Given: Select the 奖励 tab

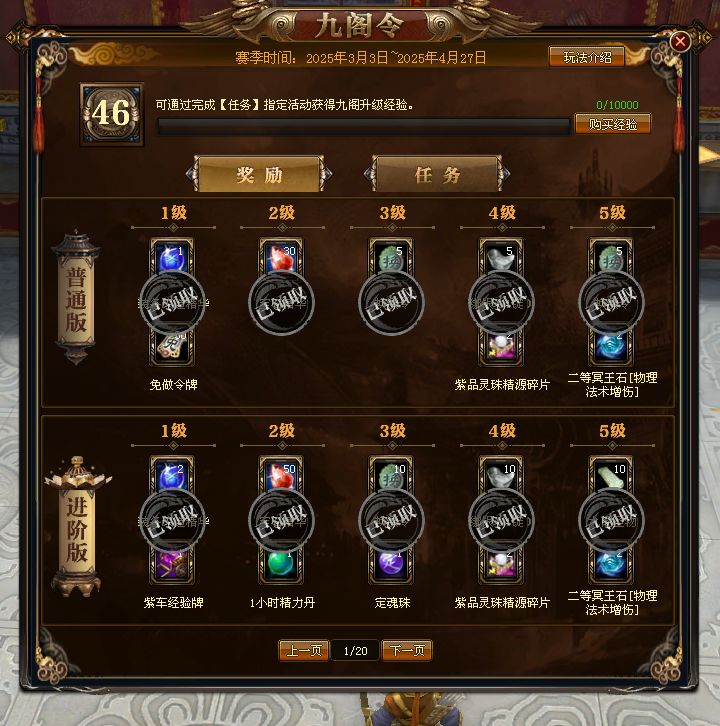Looking at the screenshot, I should 259,175.
